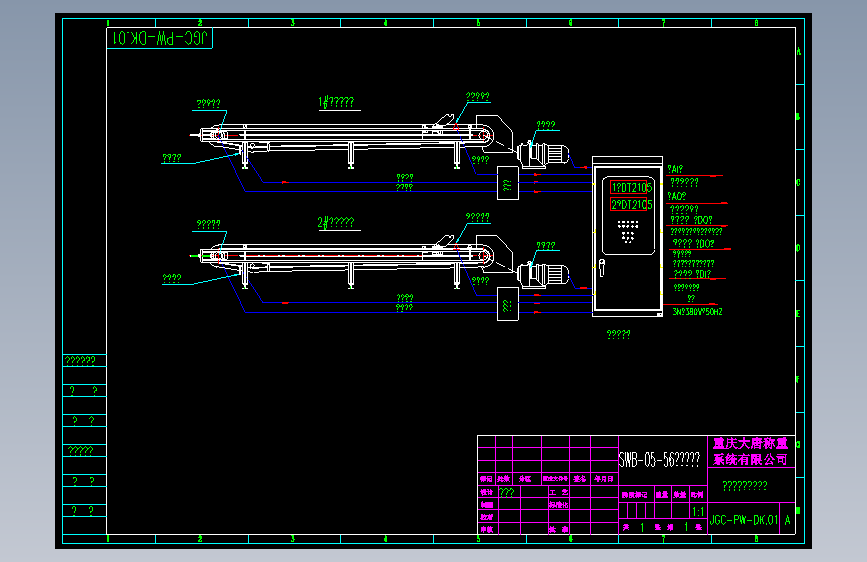The width and height of the screenshot is (867, 562).
Task: Select the drive motor of lower conveyor
Action: pos(543,274)
